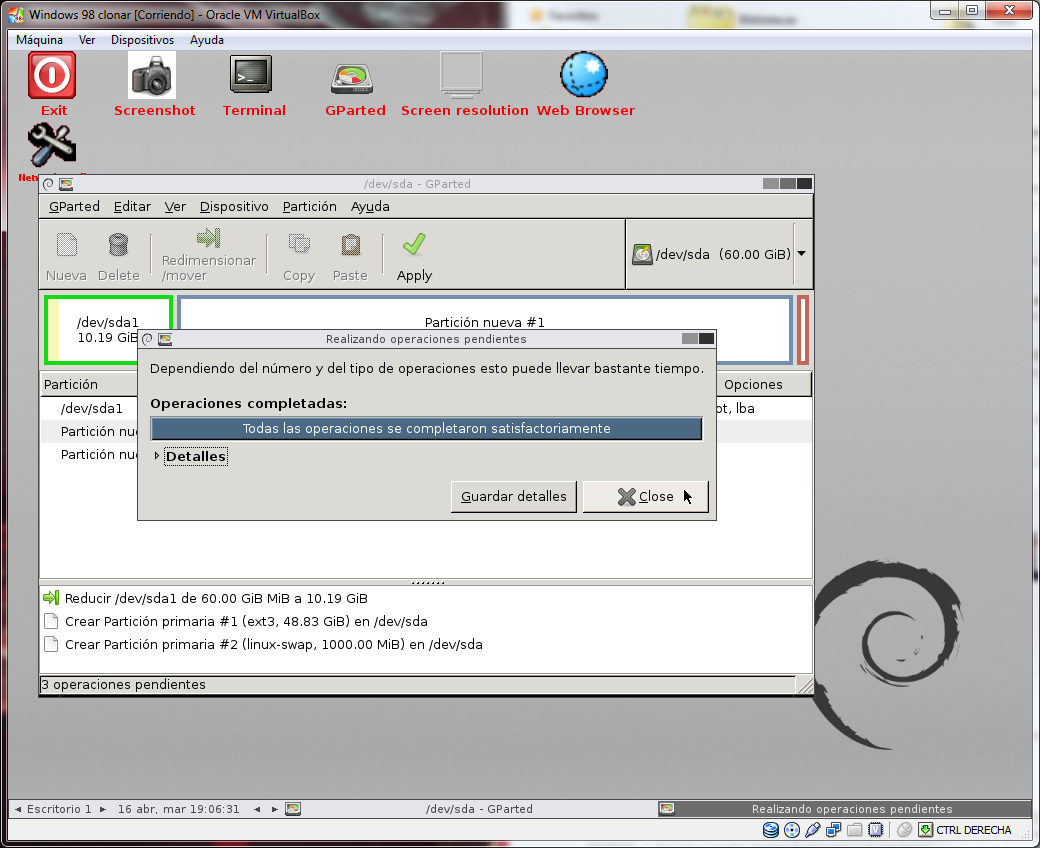This screenshot has height=848, width=1040.
Task: Open the GParted menu
Action: coord(74,206)
